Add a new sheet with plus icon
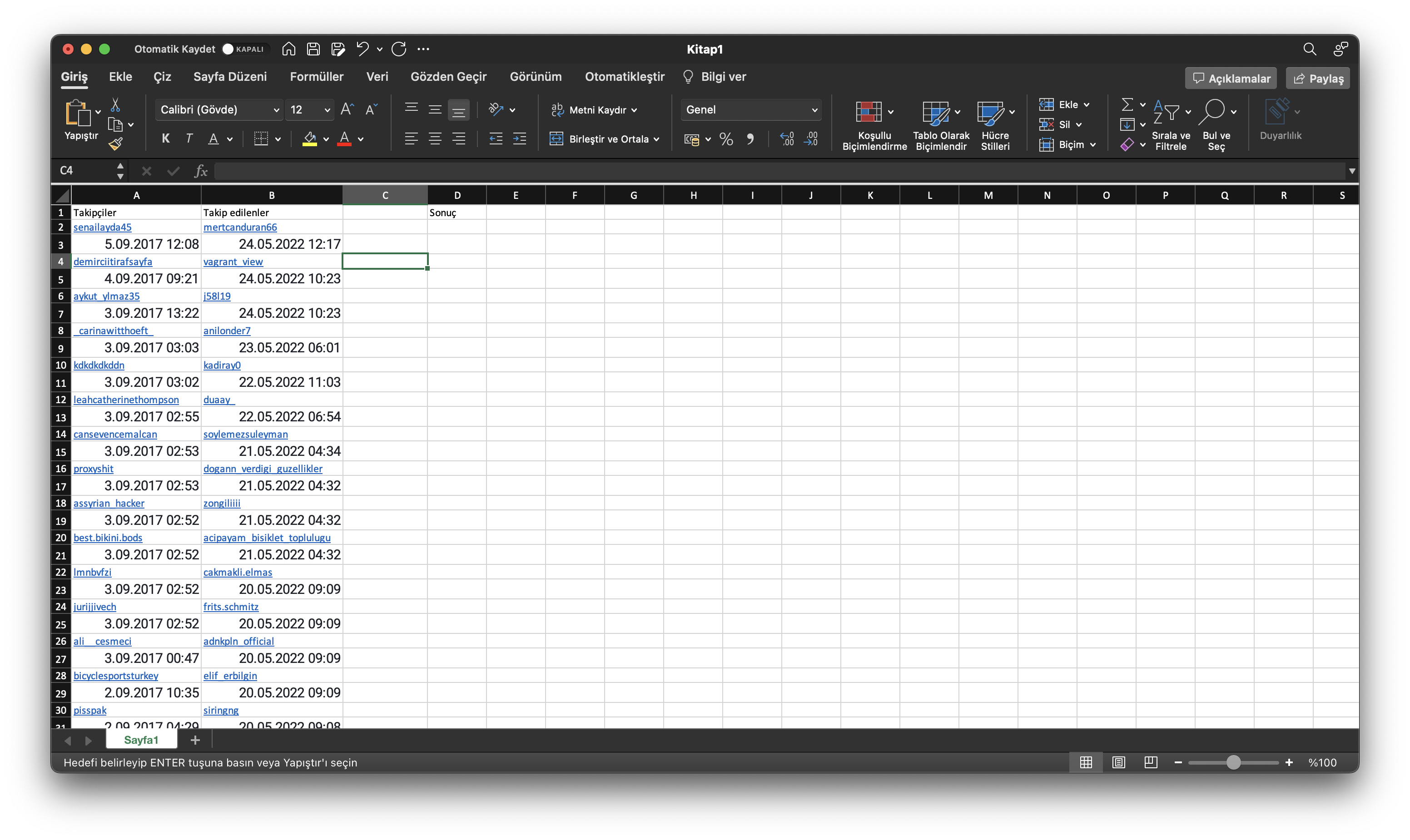This screenshot has width=1410, height=840. (x=195, y=740)
